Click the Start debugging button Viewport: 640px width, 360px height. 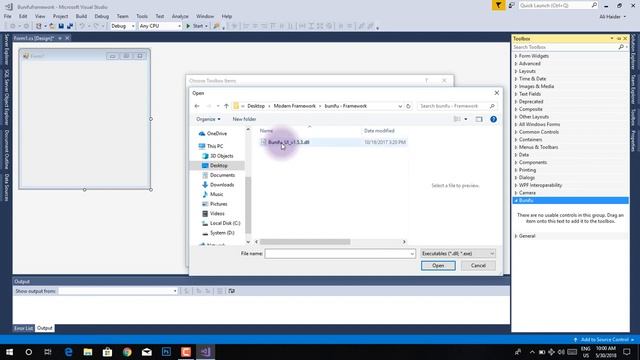pyautogui.click(x=195, y=26)
